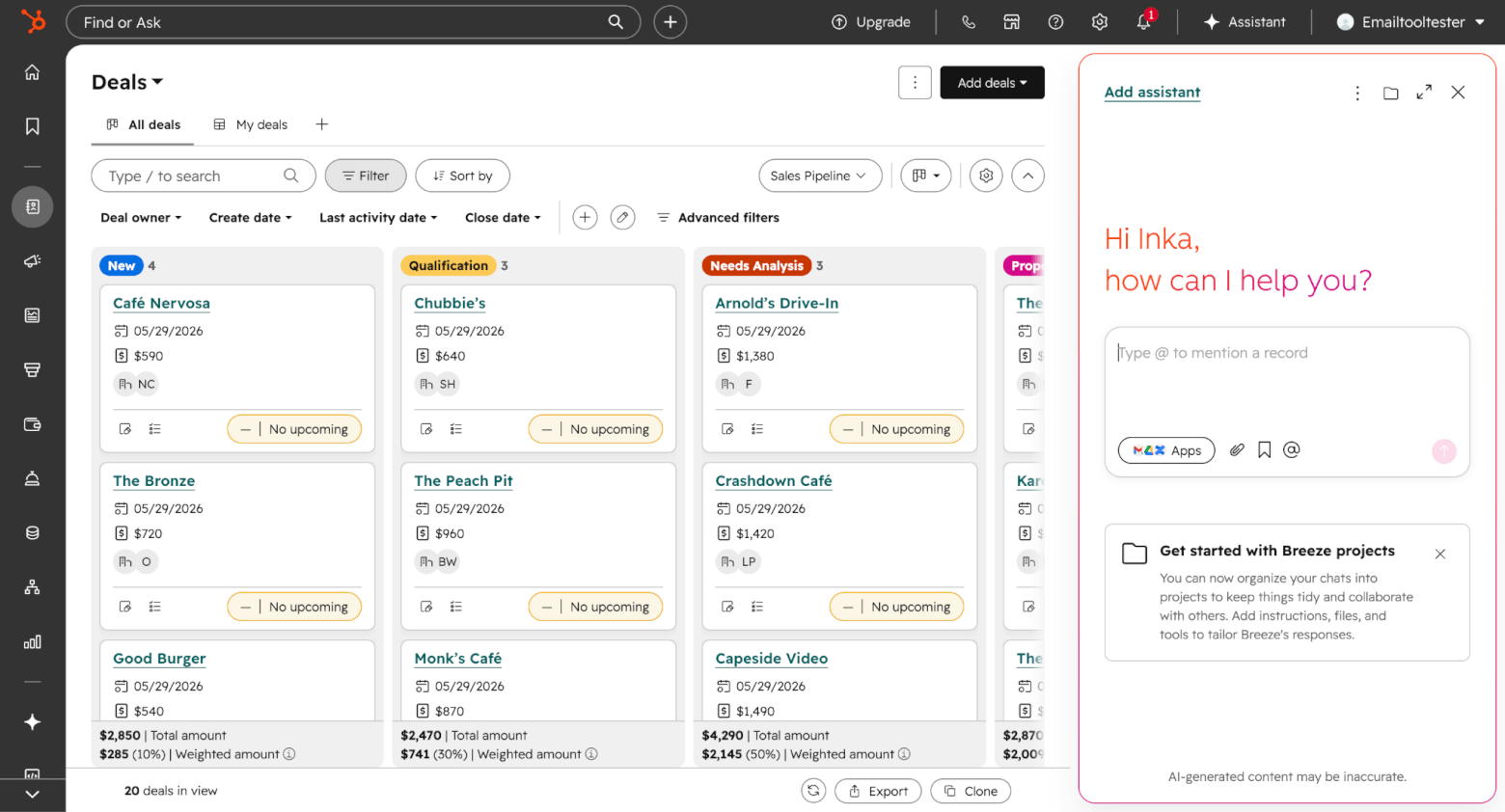Open the assistant three-dot options menu

click(1357, 93)
